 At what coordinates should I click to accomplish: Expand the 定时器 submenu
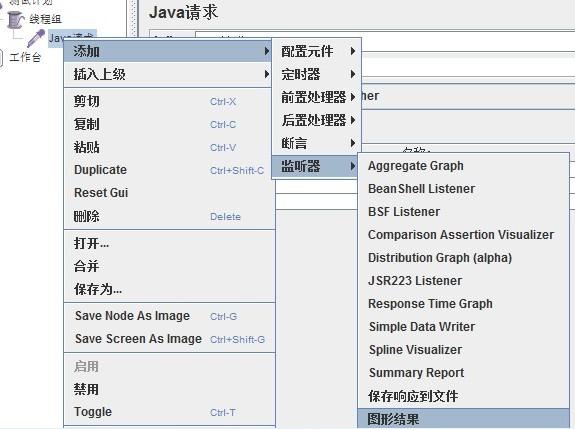pos(317,74)
